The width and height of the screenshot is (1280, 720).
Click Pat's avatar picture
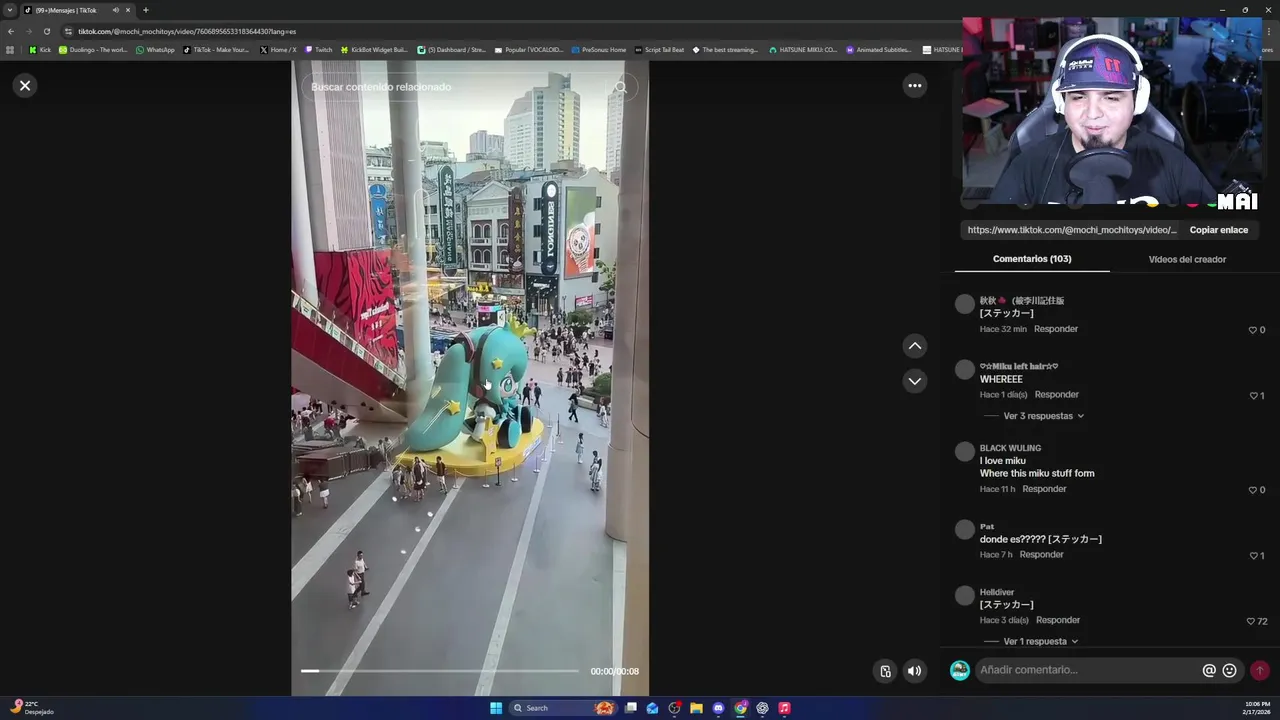pyautogui.click(x=964, y=530)
